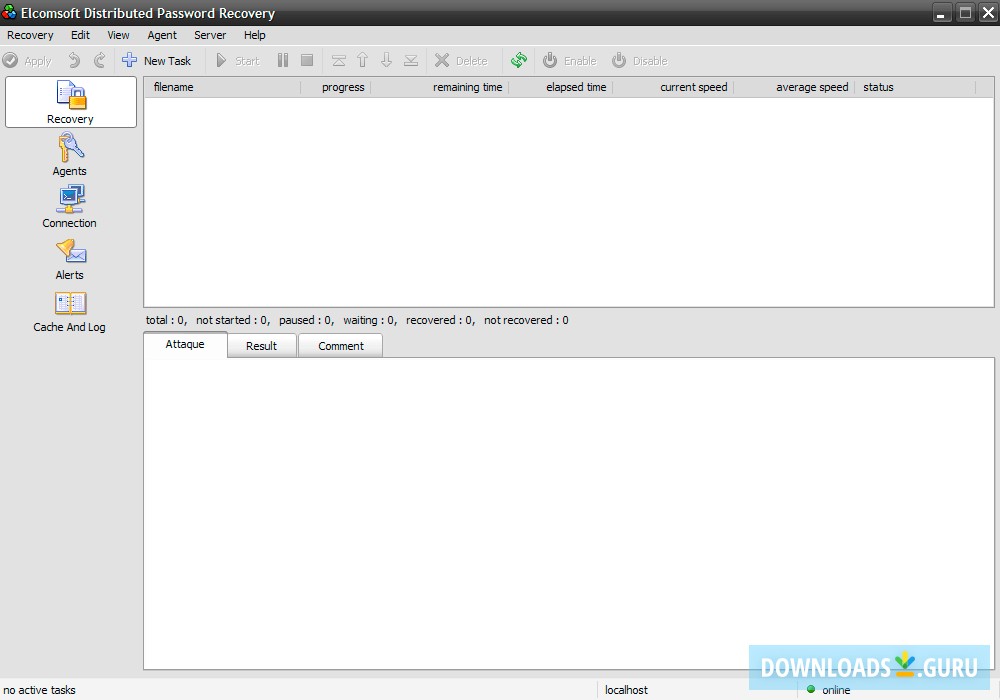Switch to the Attaque tab
This screenshot has height=700, width=1000.
(x=185, y=344)
